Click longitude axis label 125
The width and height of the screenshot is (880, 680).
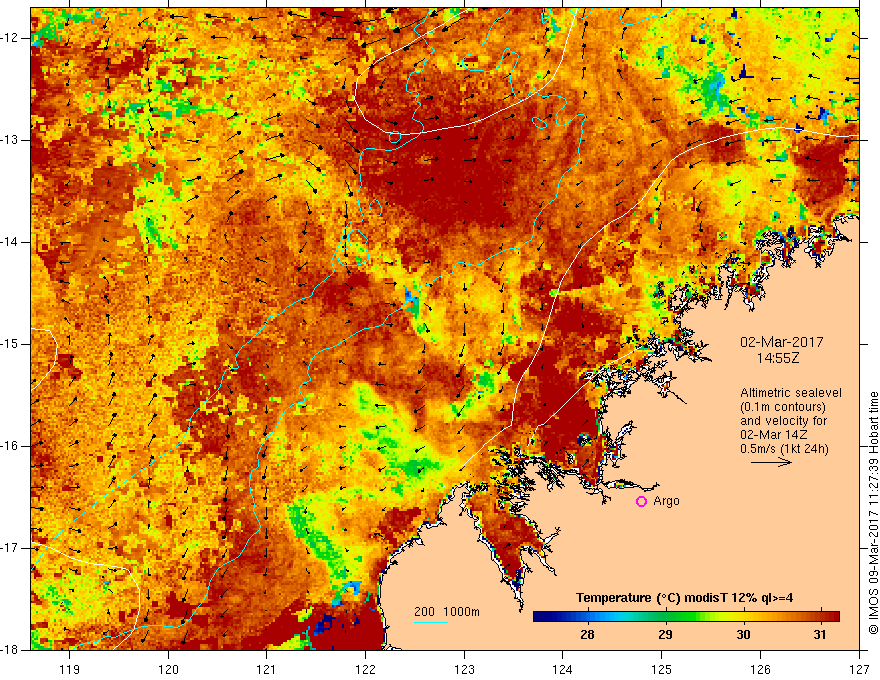pyautogui.click(x=662, y=669)
